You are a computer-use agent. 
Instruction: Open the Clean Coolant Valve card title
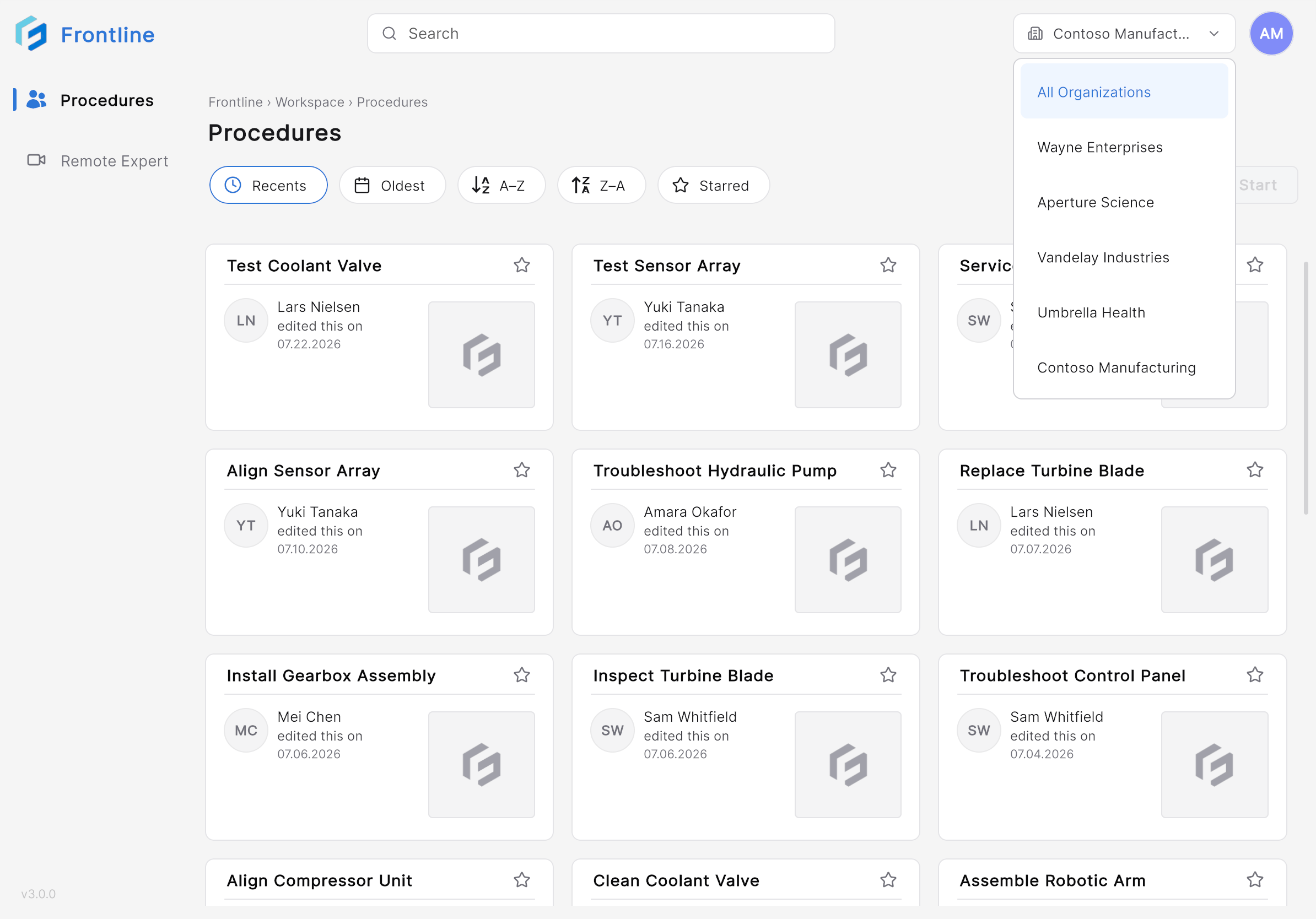coord(676,880)
